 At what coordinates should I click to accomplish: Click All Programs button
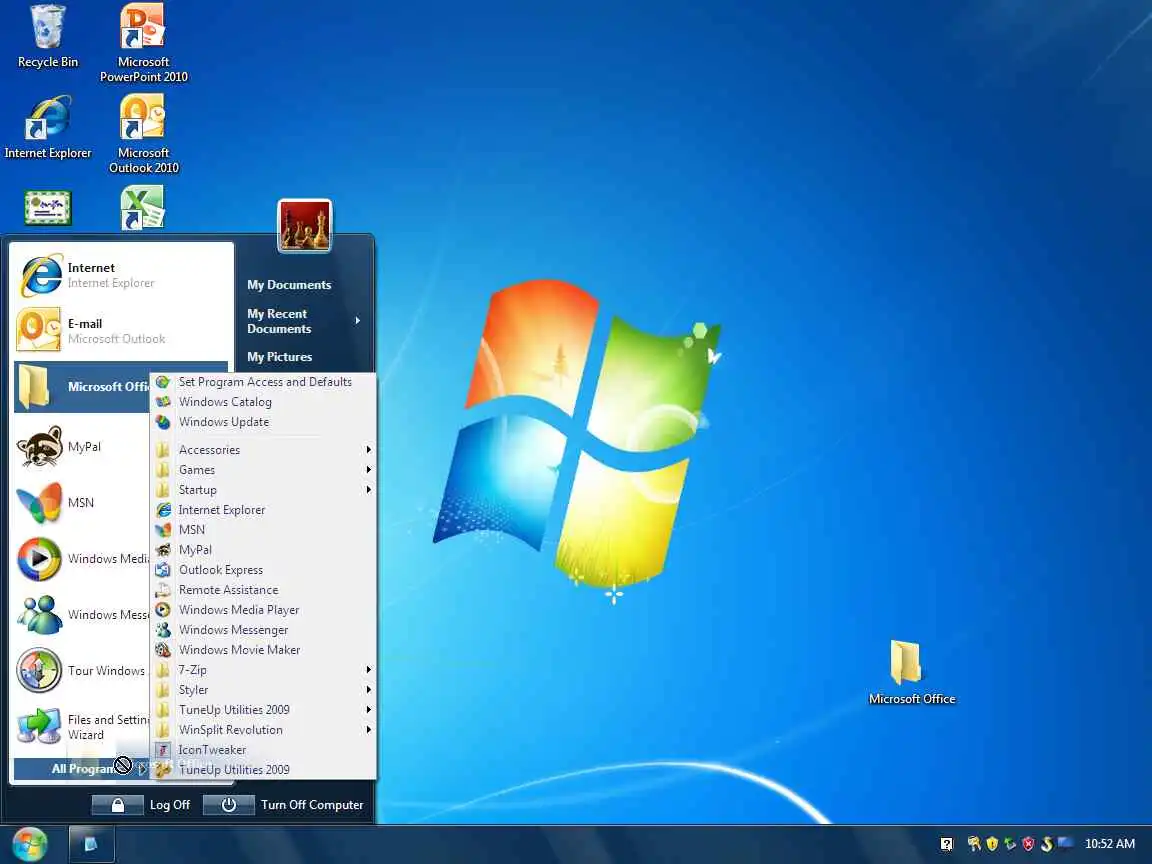(x=82, y=768)
